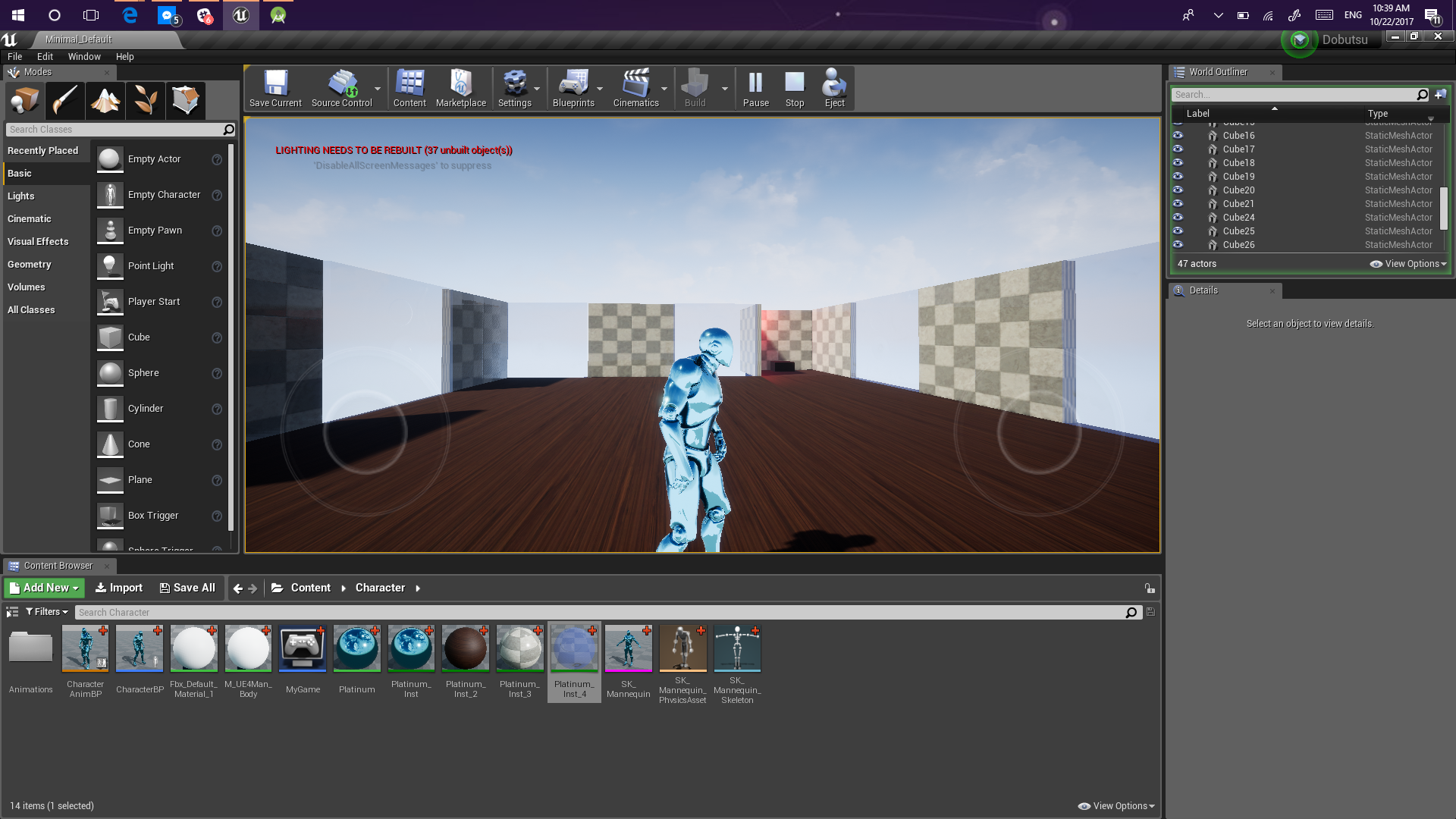Pause the running simulation
Screen dimensions: 1456x819
click(755, 88)
